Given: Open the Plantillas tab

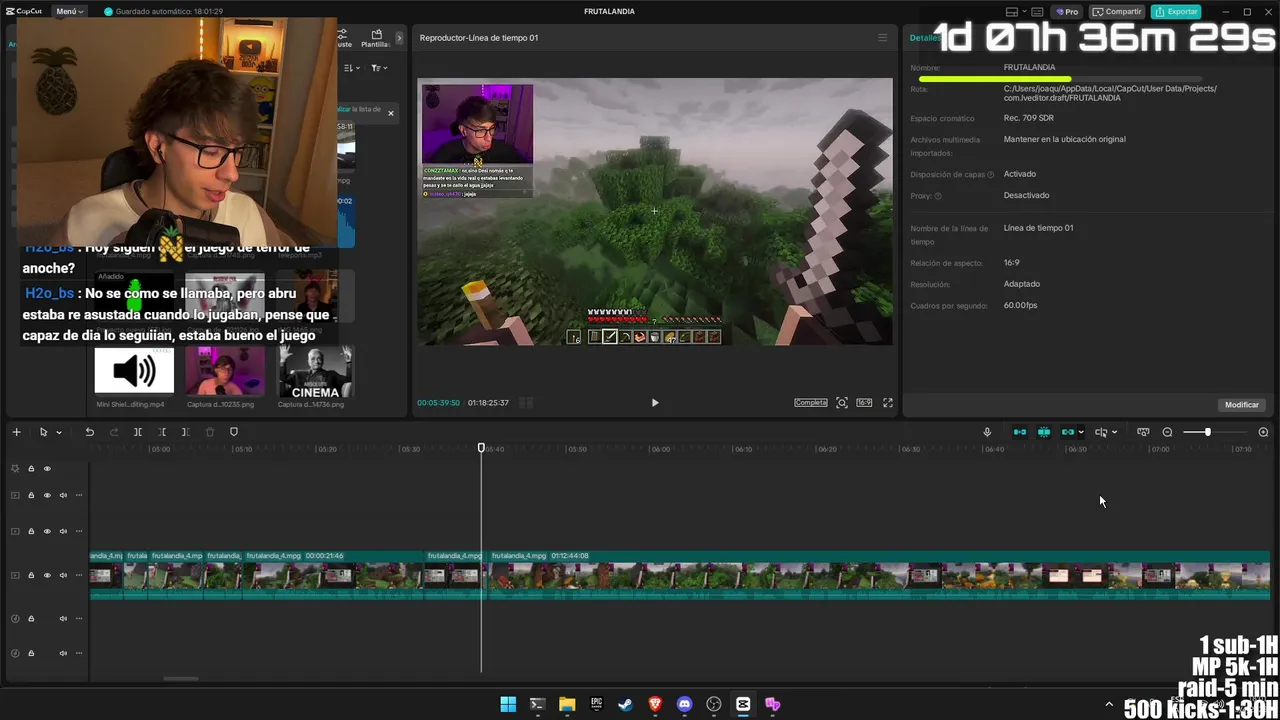Looking at the screenshot, I should (376, 38).
